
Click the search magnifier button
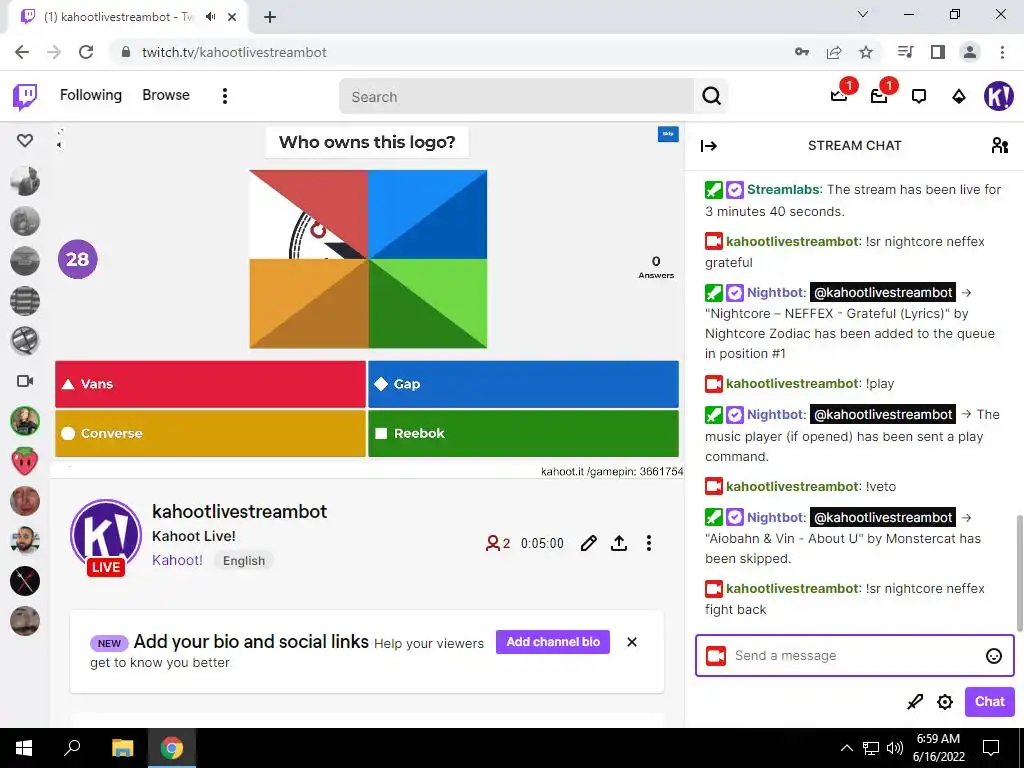(711, 97)
